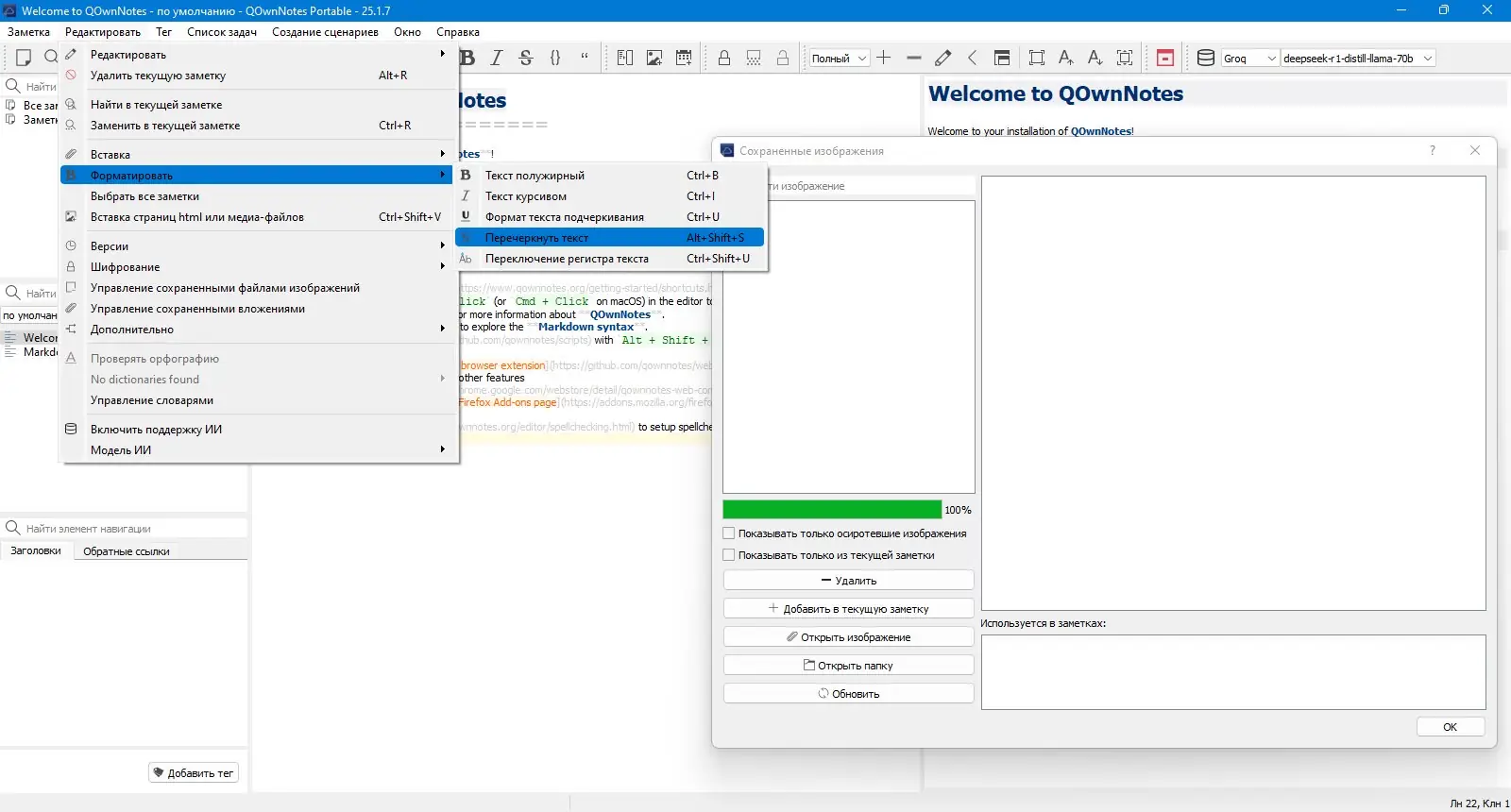The image size is (1511, 812).
Task: Click the first padlock toolbar icon
Action: 724,58
